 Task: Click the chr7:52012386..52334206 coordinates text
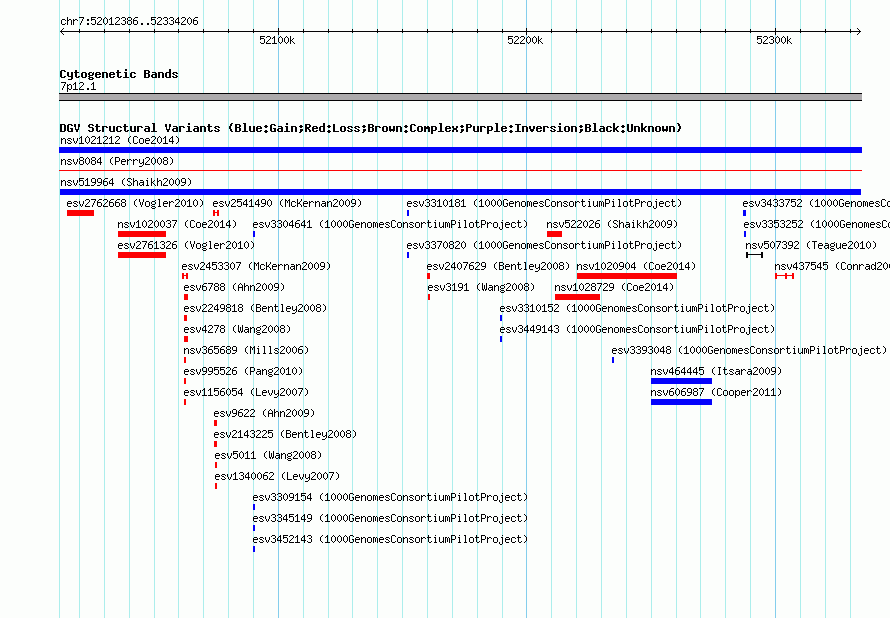[x=129, y=22]
